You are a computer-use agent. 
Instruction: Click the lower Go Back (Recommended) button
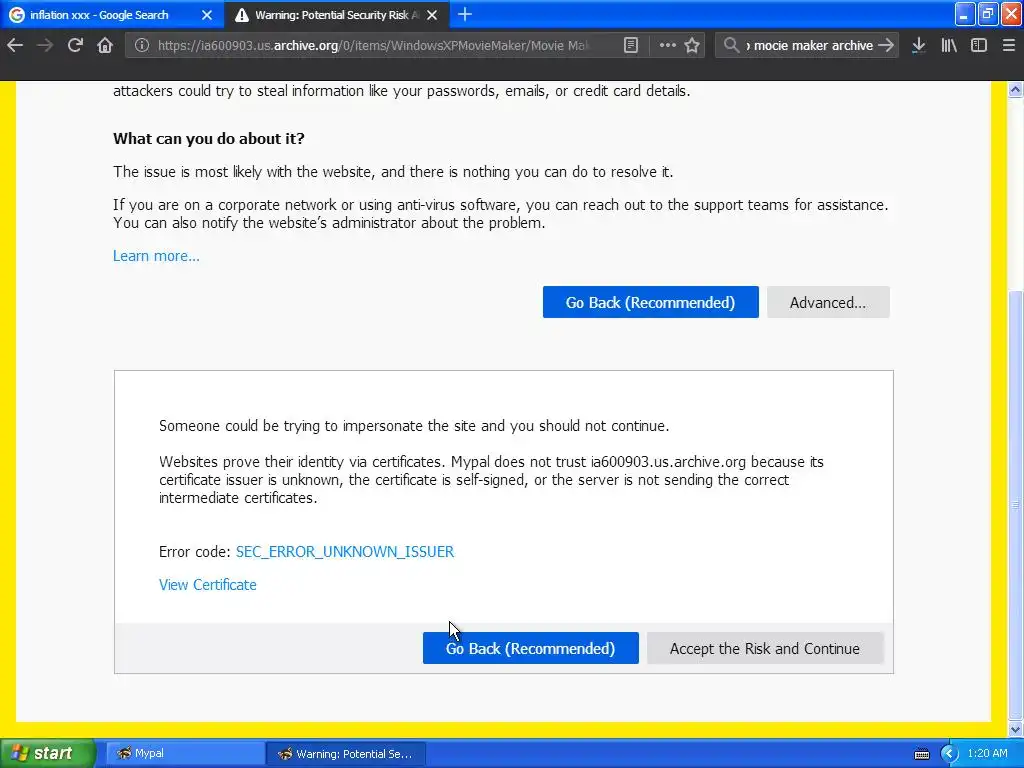[530, 648]
